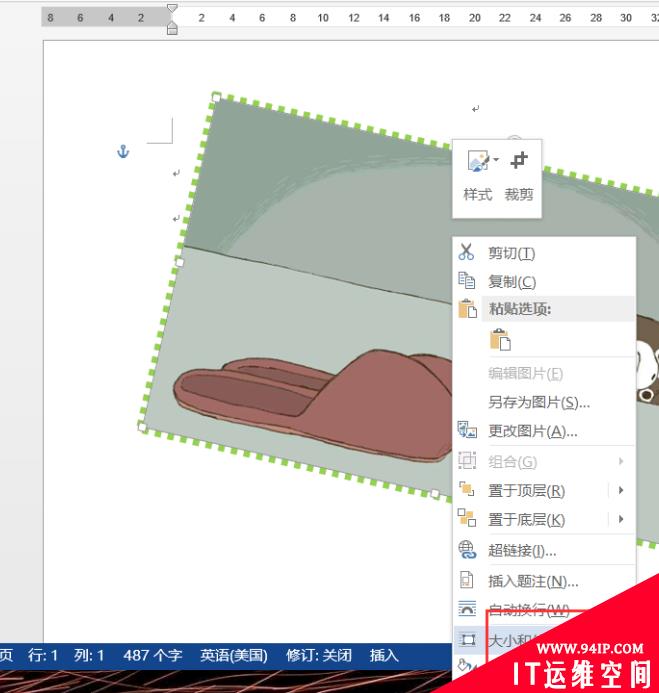Image resolution: width=659 pixels, height=693 pixels.
Task: Toggle 修订: 关闭 track changes status
Action: pyautogui.click(x=319, y=655)
